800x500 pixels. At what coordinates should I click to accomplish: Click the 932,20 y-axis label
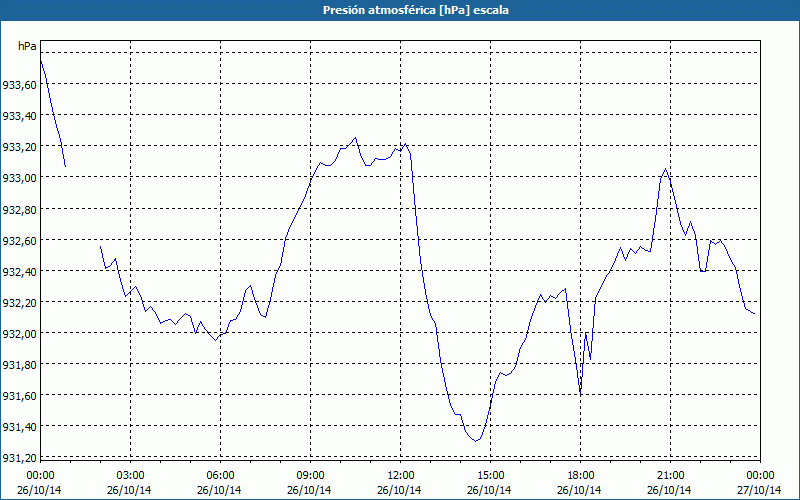[19, 303]
